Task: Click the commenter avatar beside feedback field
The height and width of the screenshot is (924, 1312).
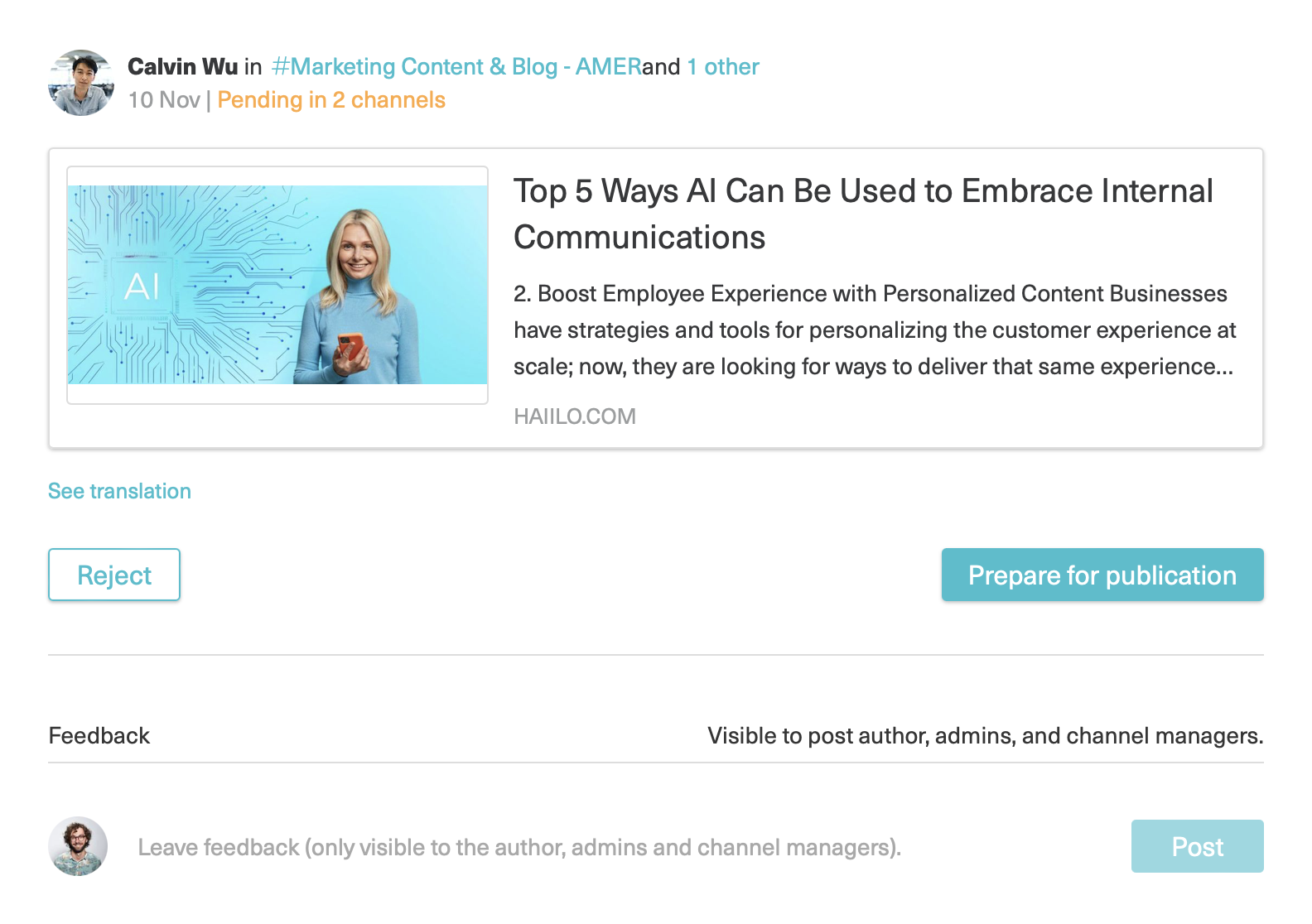Action: 78,846
